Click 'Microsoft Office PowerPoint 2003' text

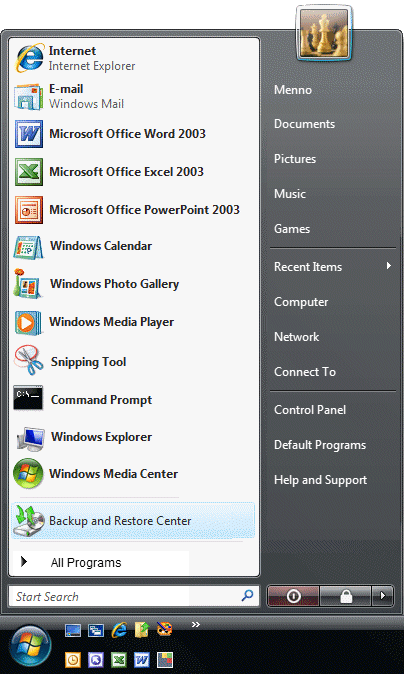144,210
